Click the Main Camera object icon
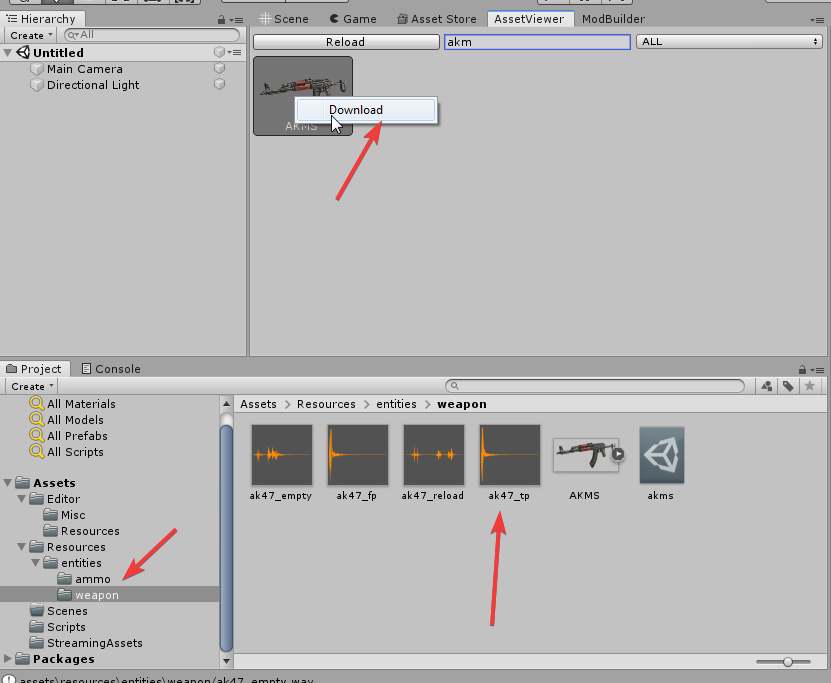This screenshot has height=683, width=831. click(37, 69)
